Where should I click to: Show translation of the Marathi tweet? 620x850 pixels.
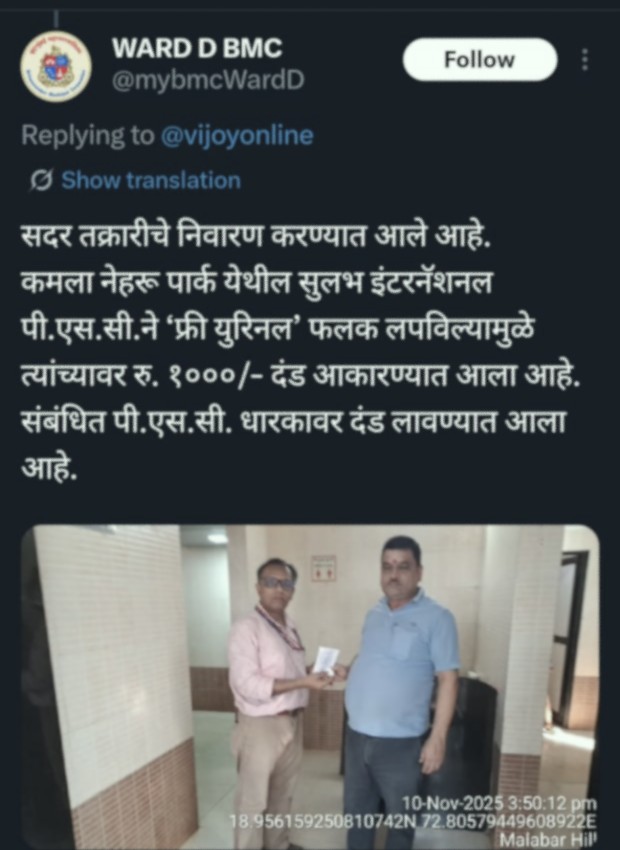pos(151,181)
